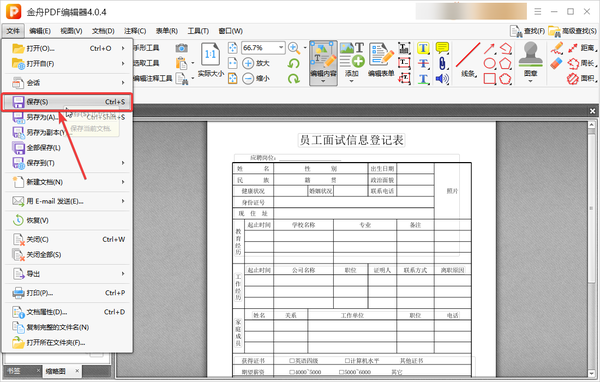
Task: Expand the Open (打开) submenu arrow
Action: tap(123, 48)
